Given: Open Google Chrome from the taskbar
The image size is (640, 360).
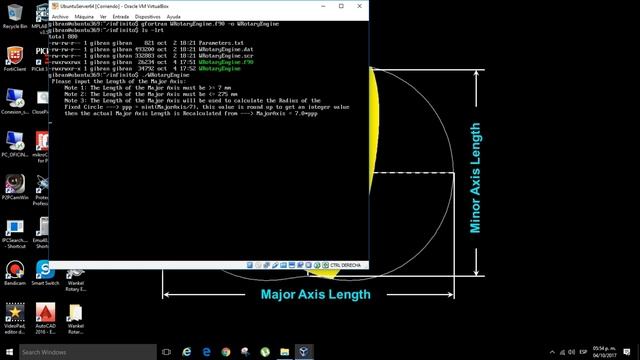Looking at the screenshot, I should tap(226, 352).
